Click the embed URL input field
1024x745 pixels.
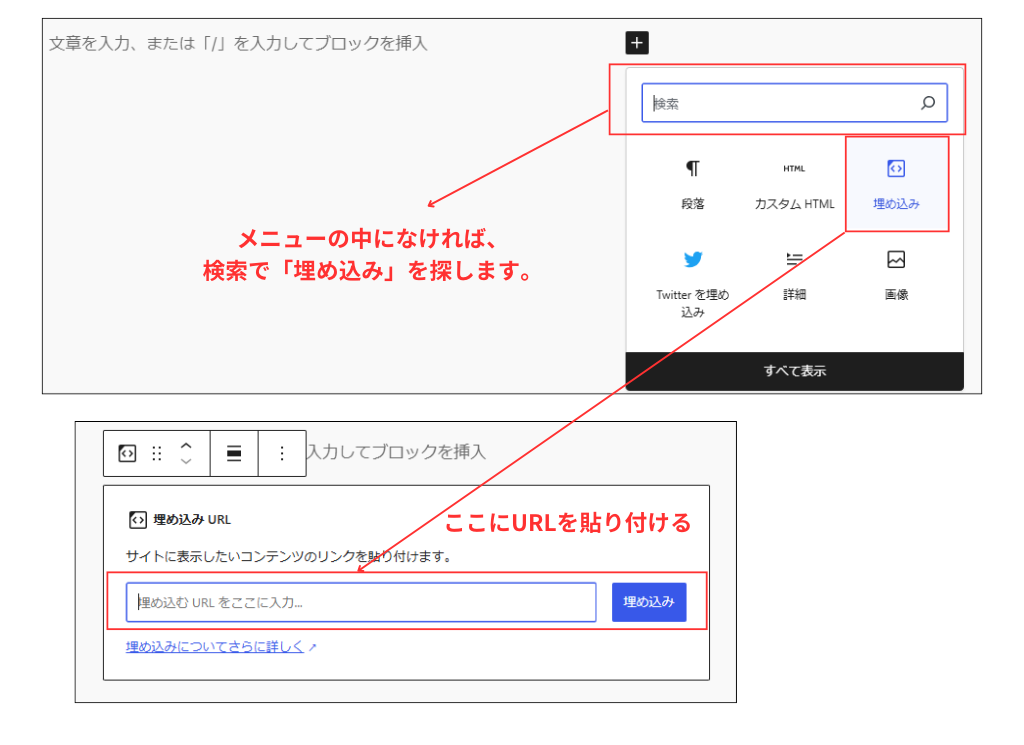(x=360, y=601)
